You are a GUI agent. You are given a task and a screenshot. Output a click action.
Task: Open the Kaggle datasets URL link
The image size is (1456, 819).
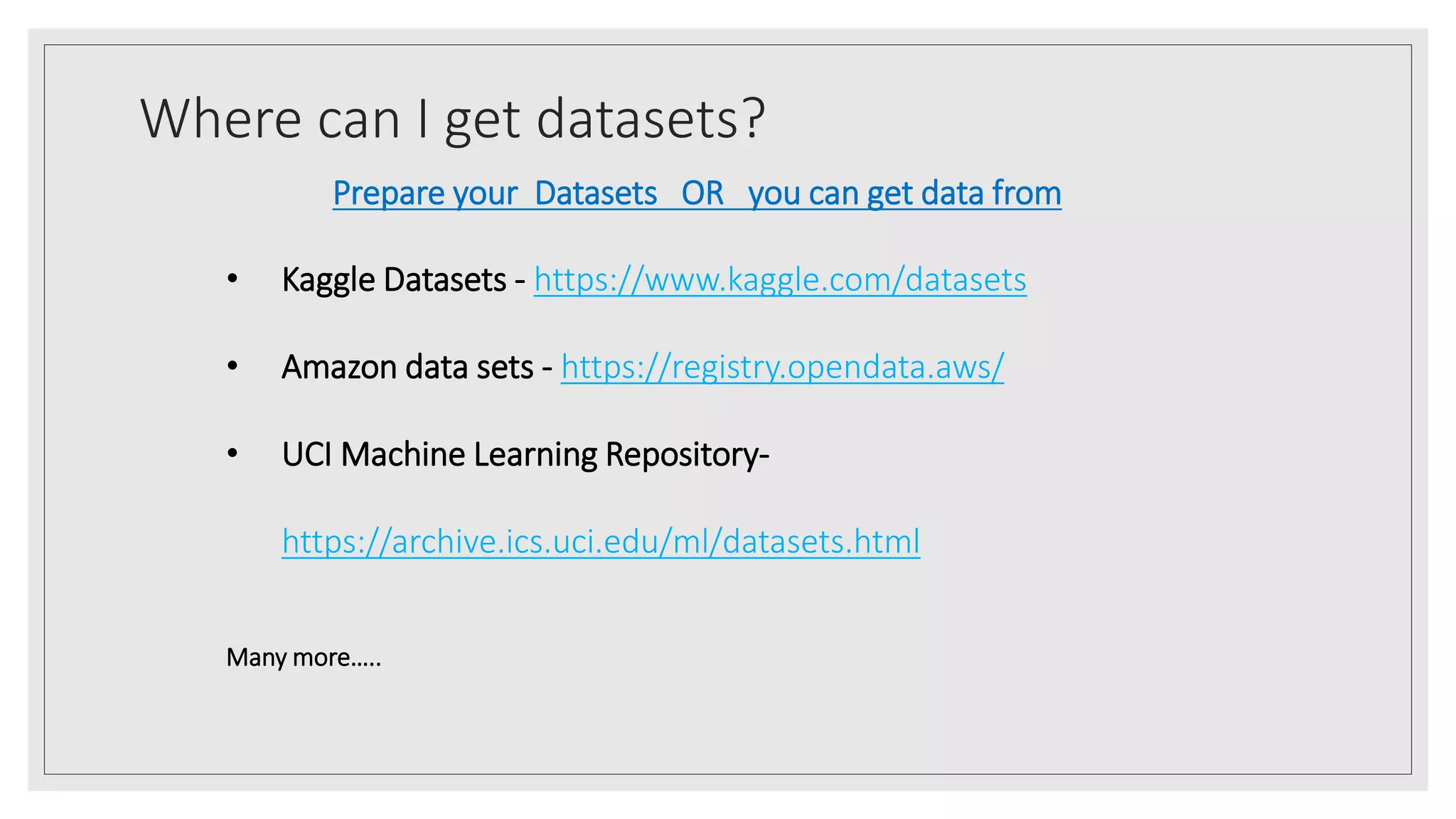780,280
